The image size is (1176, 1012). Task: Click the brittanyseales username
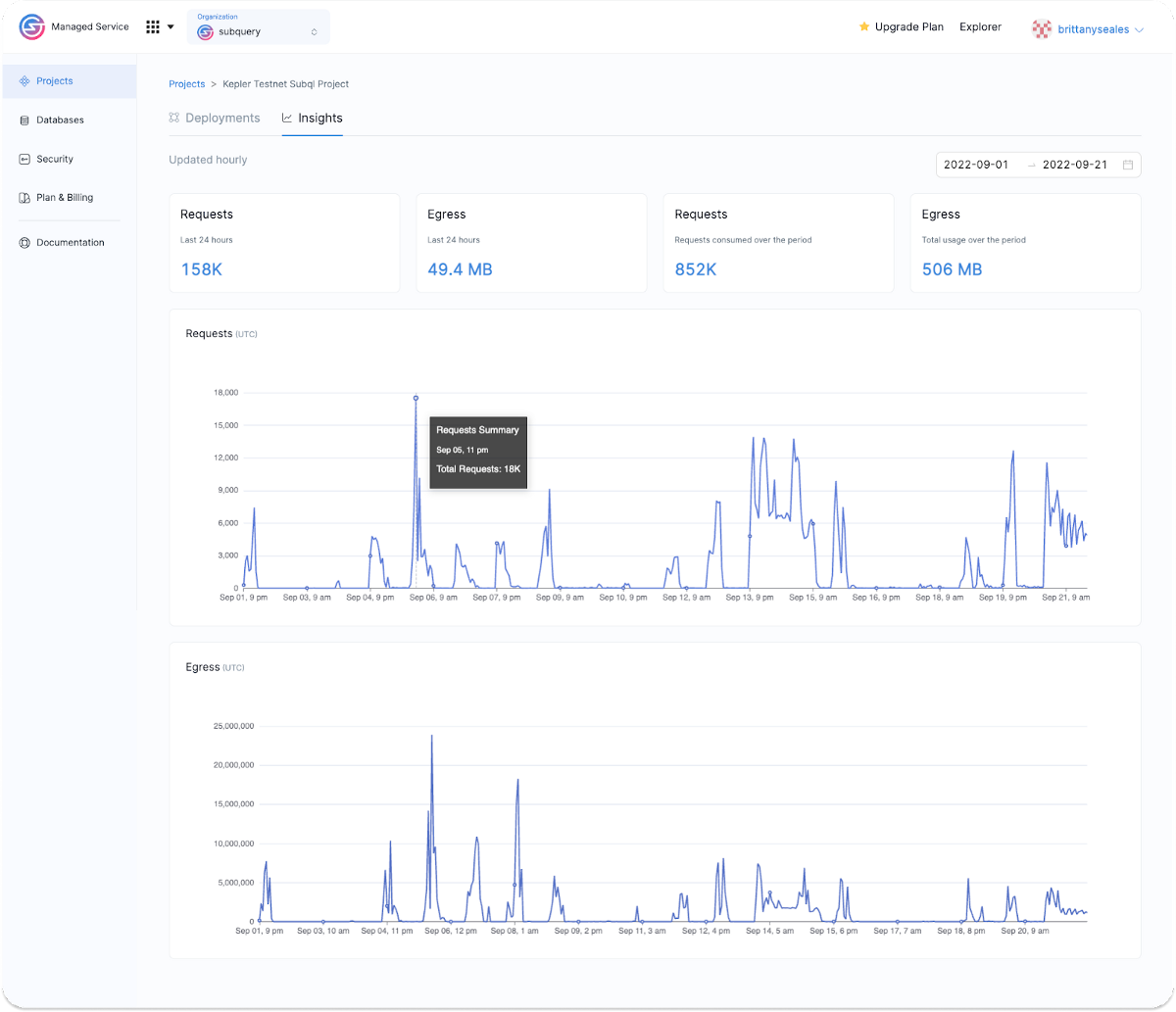[1094, 30]
